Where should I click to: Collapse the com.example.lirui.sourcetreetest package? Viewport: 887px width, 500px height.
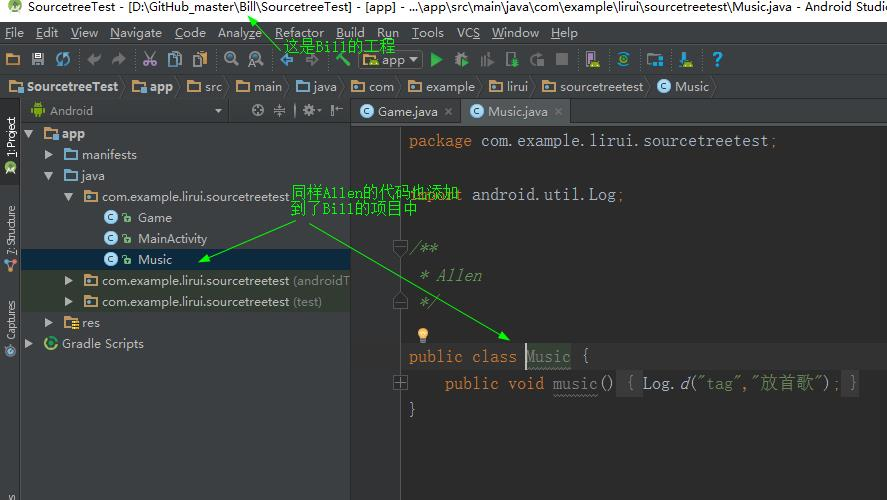point(68,197)
